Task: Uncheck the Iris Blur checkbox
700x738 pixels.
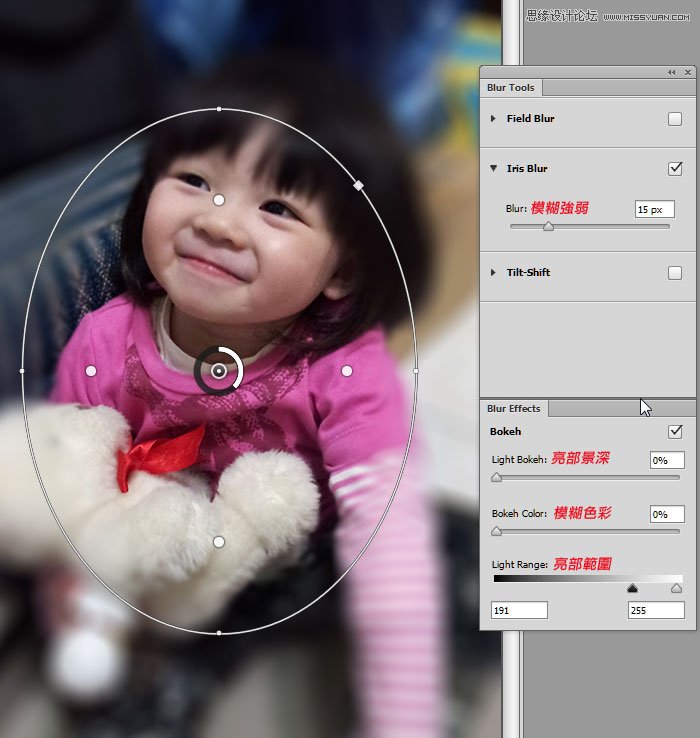Action: click(x=675, y=168)
